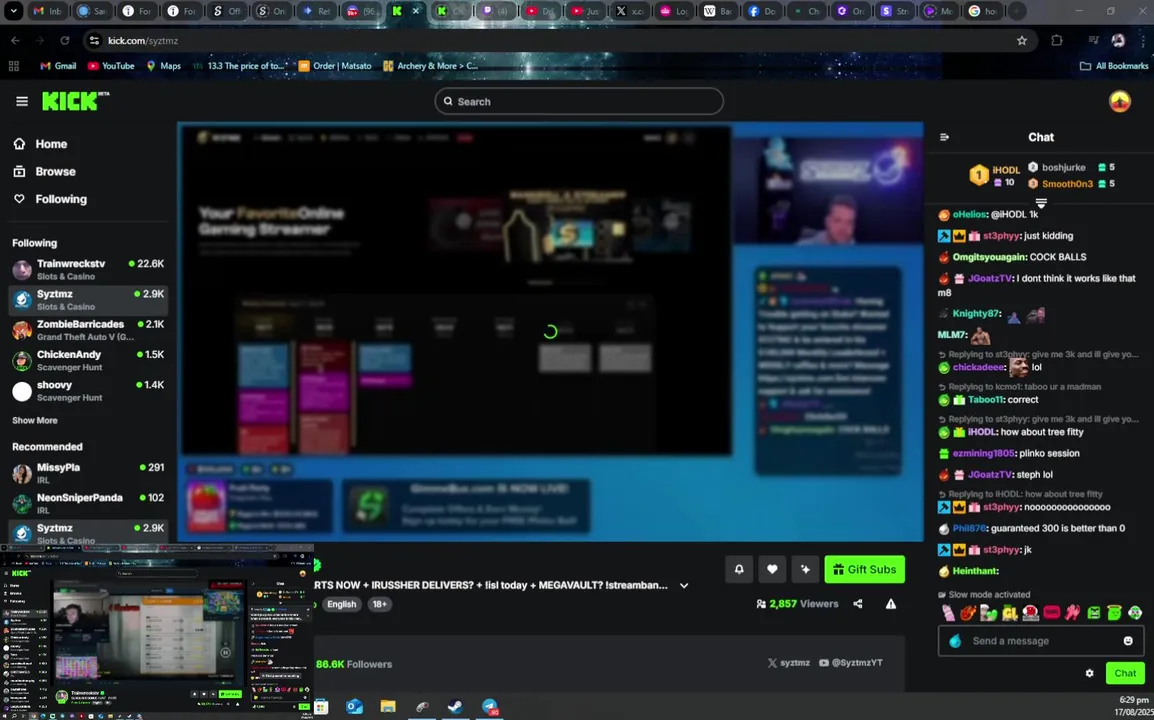The image size is (1154, 720).
Task: Select the flaming fireball emote
Action: click(968, 613)
